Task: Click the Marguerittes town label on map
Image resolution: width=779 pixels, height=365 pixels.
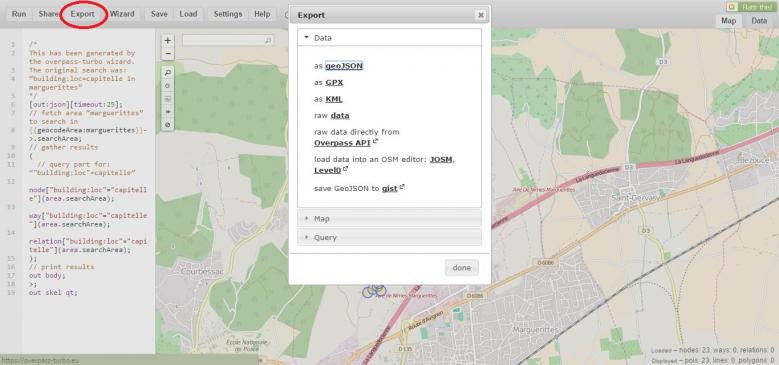Action: pos(535,330)
